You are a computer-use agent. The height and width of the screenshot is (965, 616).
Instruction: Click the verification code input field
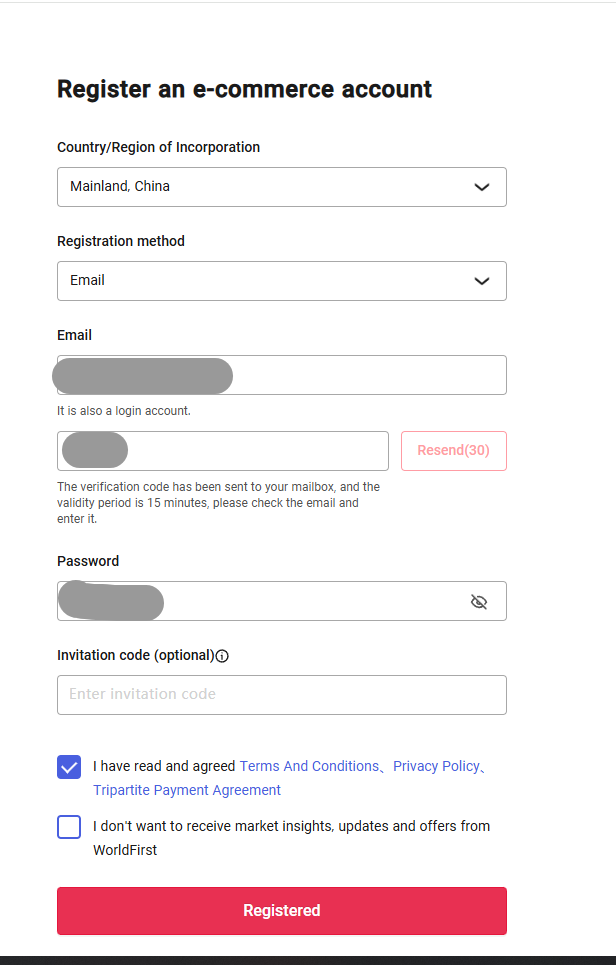click(222, 450)
